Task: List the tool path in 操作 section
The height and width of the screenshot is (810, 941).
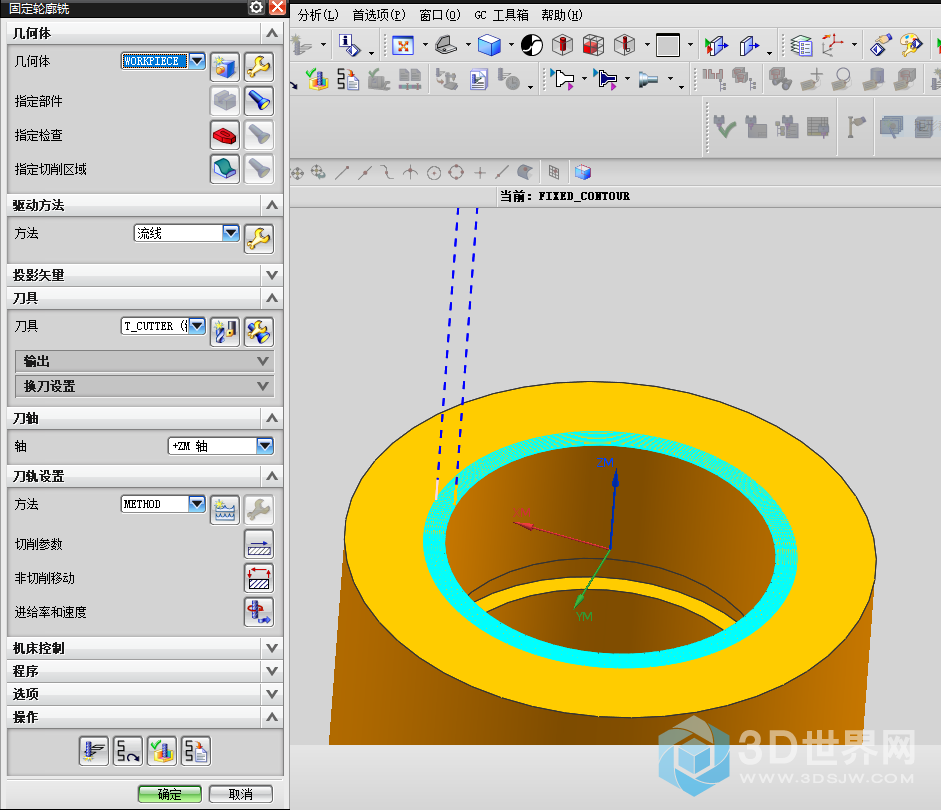Action: 196,751
